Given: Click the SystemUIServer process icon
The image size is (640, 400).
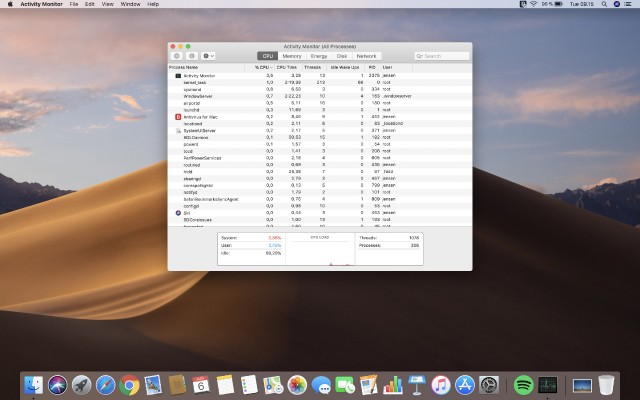Looking at the screenshot, I should (178, 131).
